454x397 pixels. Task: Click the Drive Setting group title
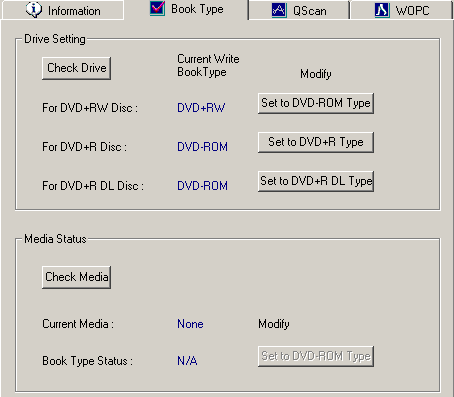point(55,39)
